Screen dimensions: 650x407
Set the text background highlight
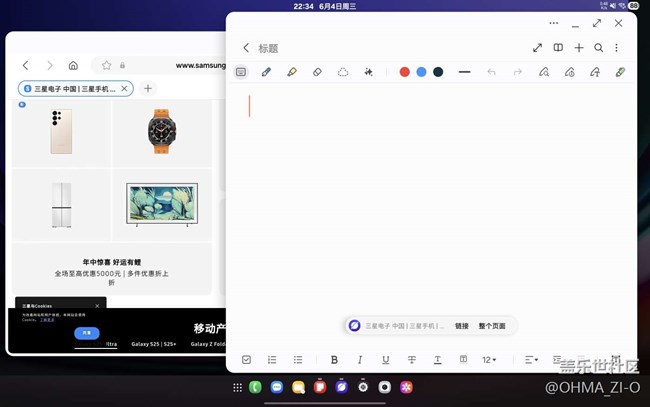(463, 359)
